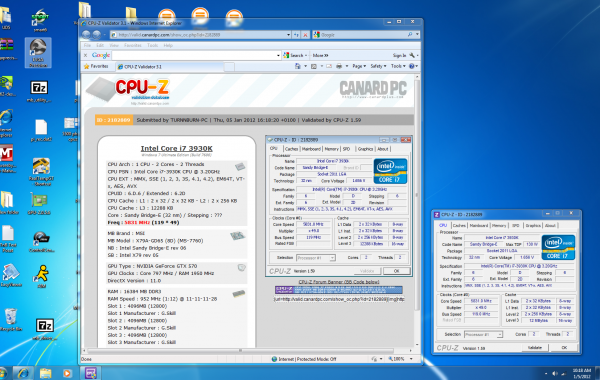The height and width of the screenshot is (380, 600).
Task: Open the View menu in Internet Explorer
Action: 114,45
